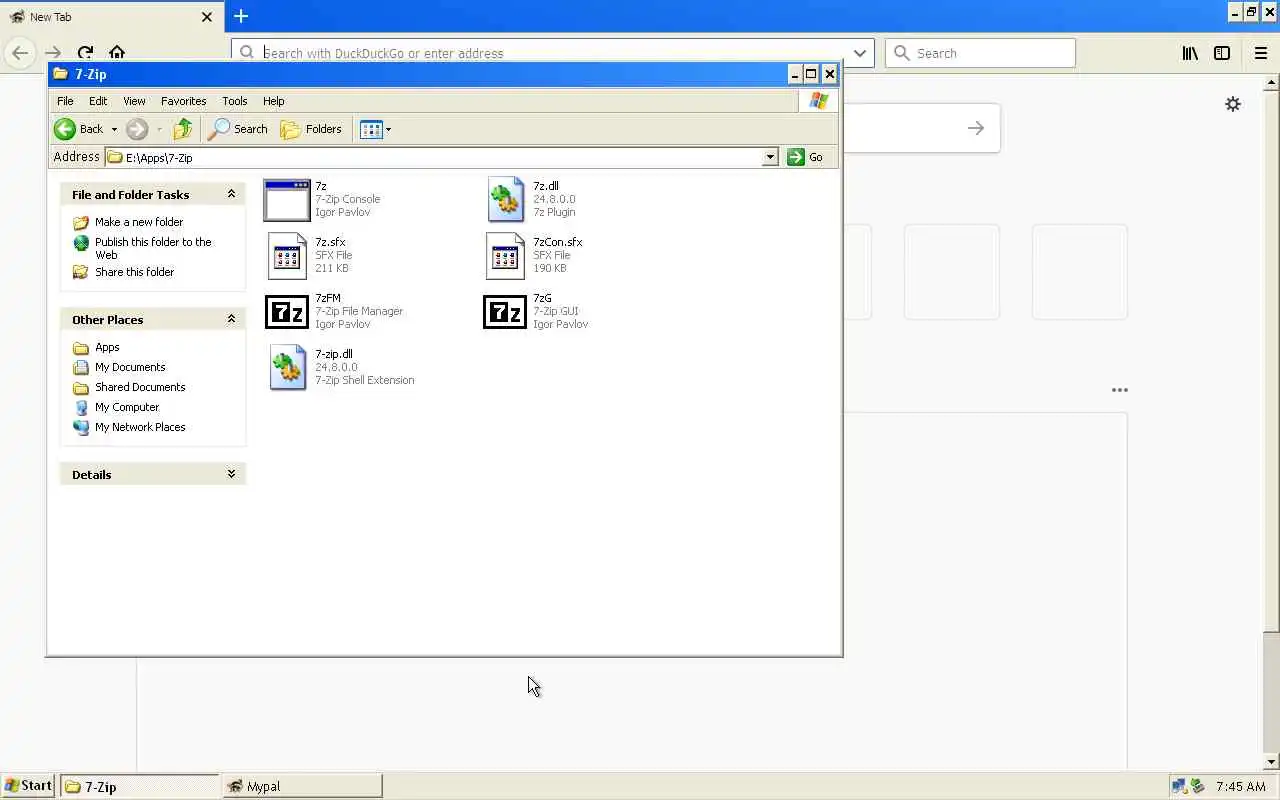
Task: Open the Back history dropdown arrow
Action: pos(114,129)
